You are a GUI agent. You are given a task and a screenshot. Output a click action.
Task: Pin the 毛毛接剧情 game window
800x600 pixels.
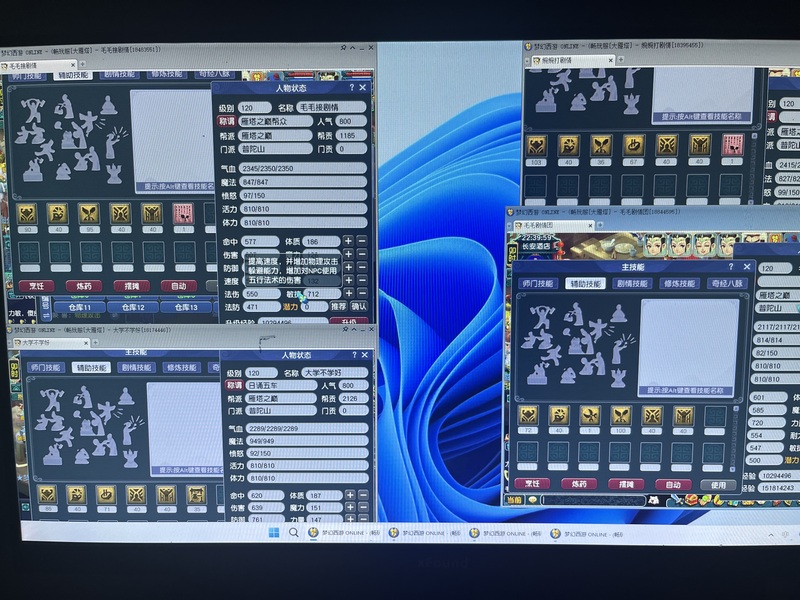(343, 47)
